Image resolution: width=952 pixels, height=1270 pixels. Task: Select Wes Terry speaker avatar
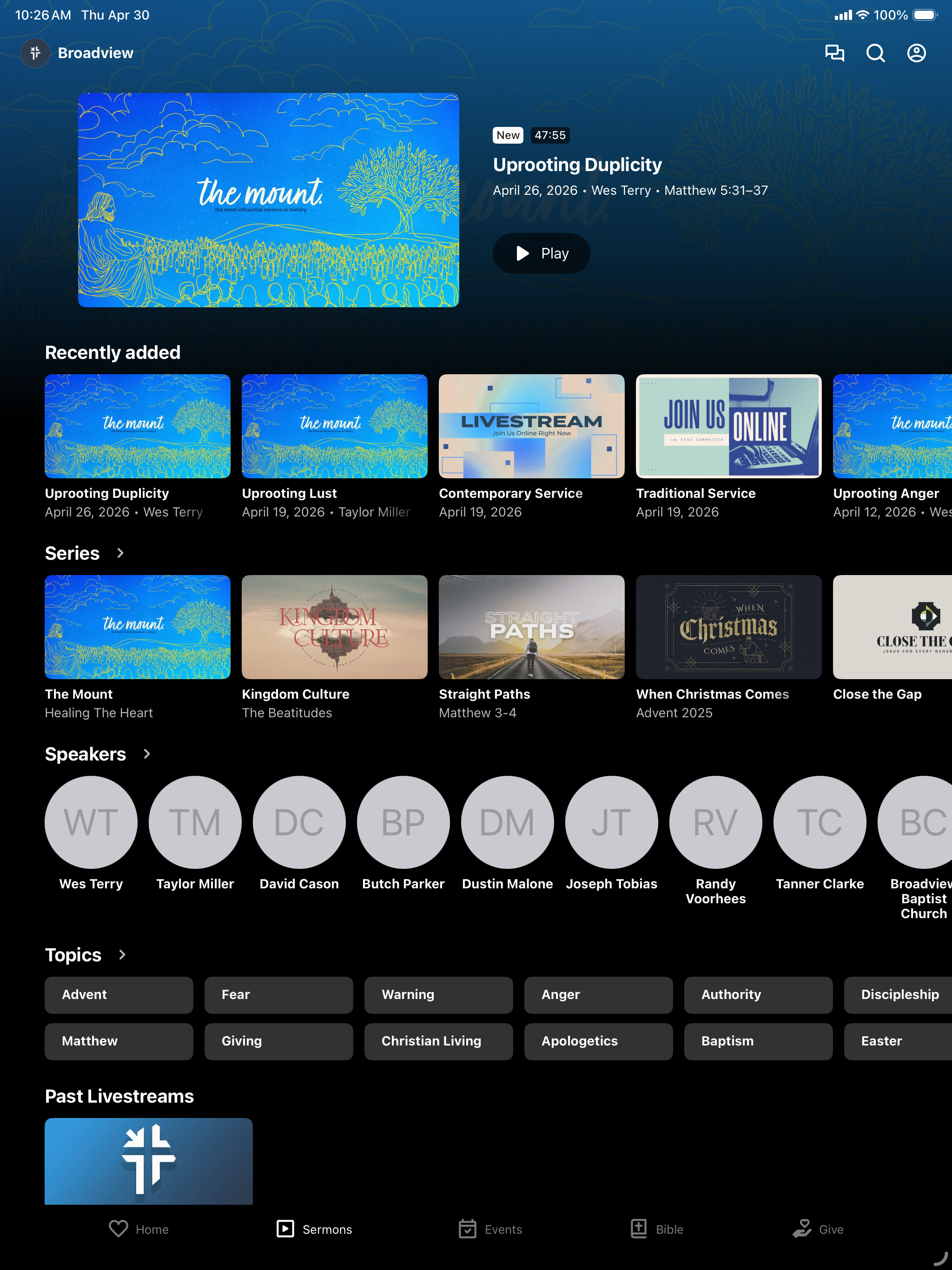[91, 821]
